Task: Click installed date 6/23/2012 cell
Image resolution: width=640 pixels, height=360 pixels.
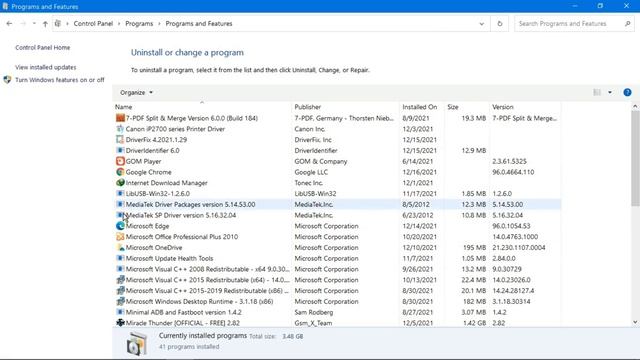Action: click(x=418, y=215)
